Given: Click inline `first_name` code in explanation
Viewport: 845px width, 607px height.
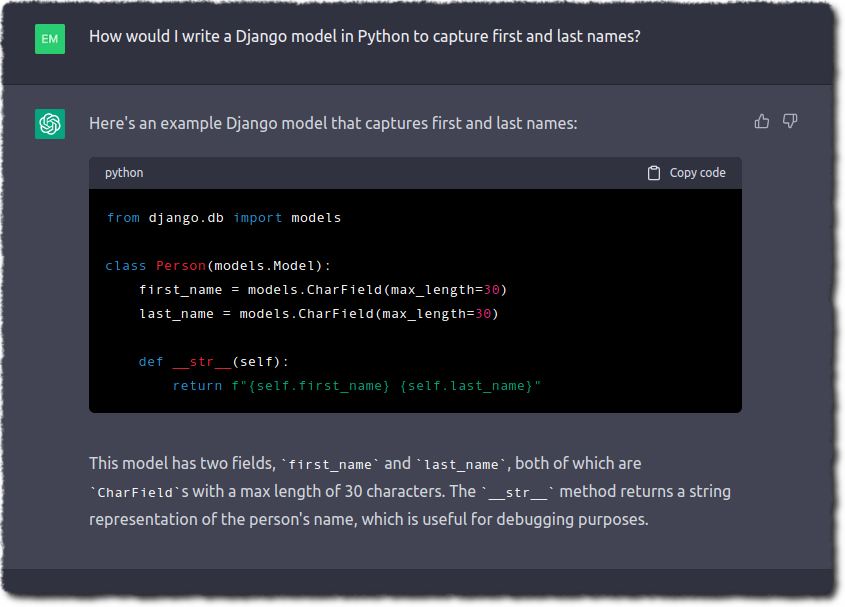Looking at the screenshot, I should point(330,465).
